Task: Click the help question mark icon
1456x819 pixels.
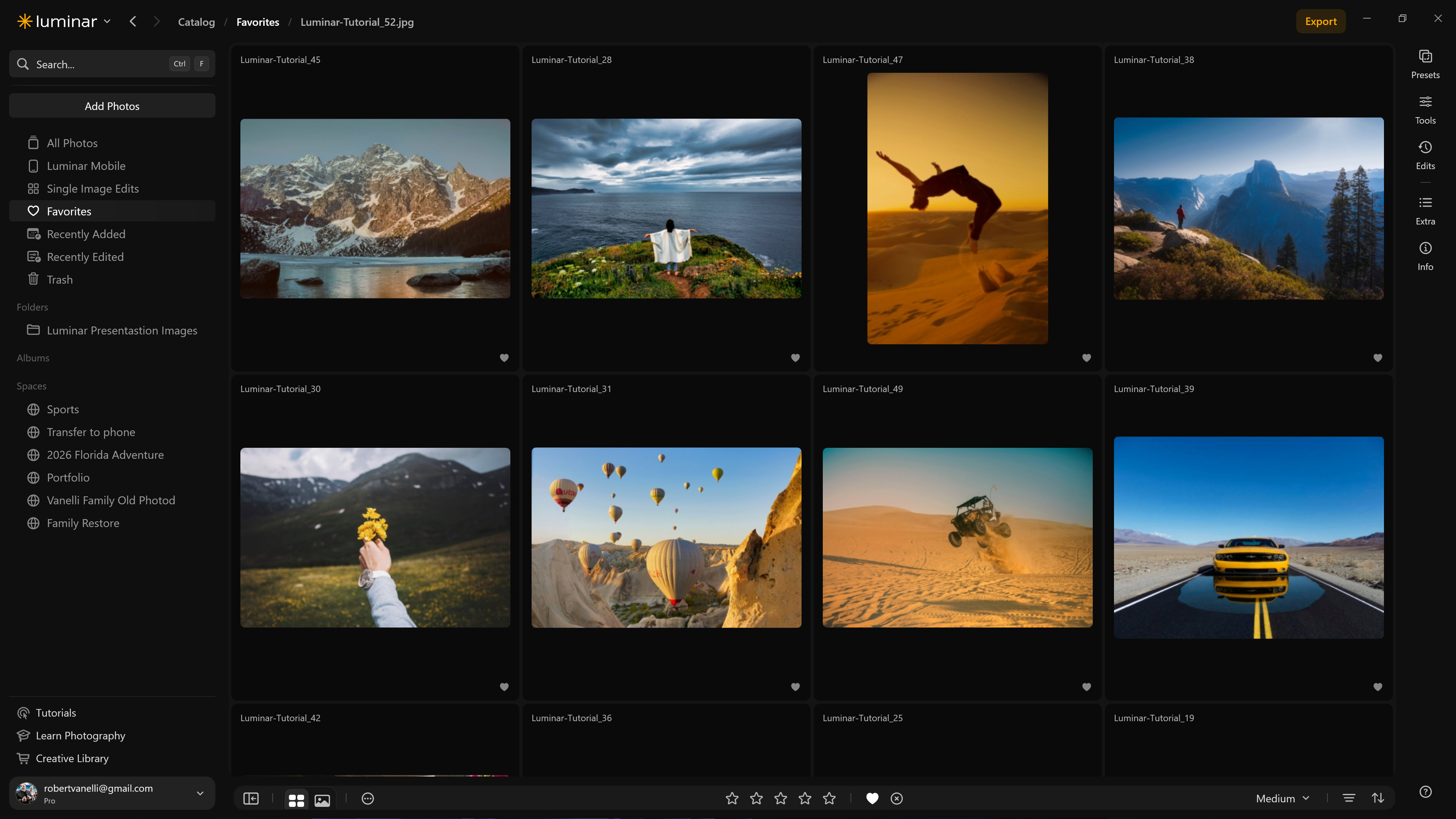Action: point(1426,791)
